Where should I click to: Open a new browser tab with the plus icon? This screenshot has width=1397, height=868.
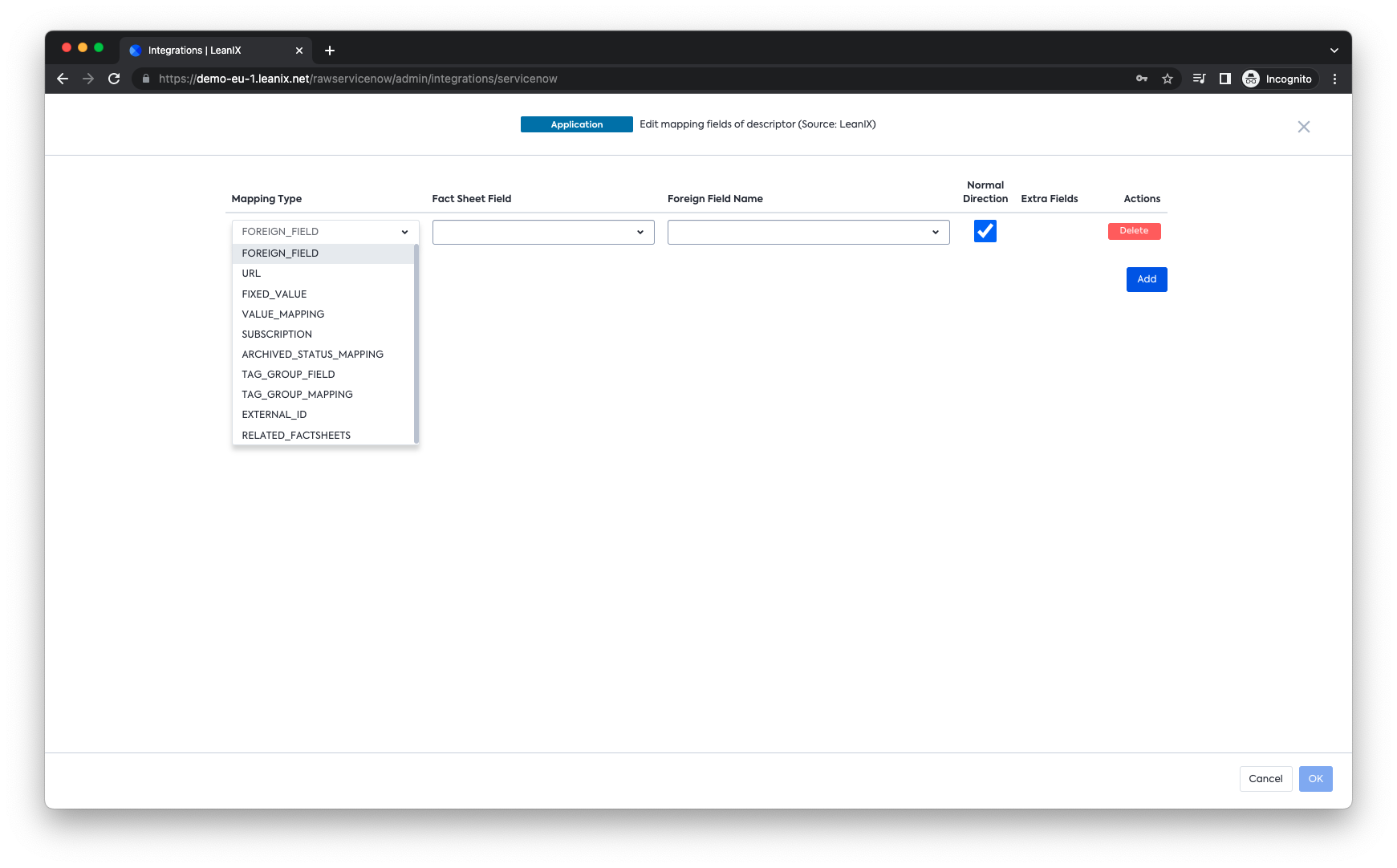coord(330,50)
